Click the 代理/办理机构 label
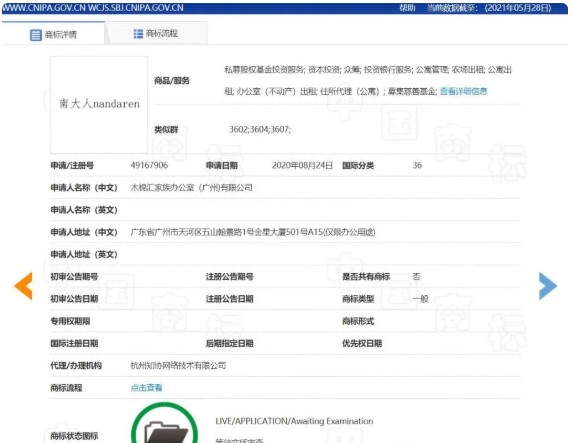This screenshot has height=443, width=572. [x=76, y=365]
